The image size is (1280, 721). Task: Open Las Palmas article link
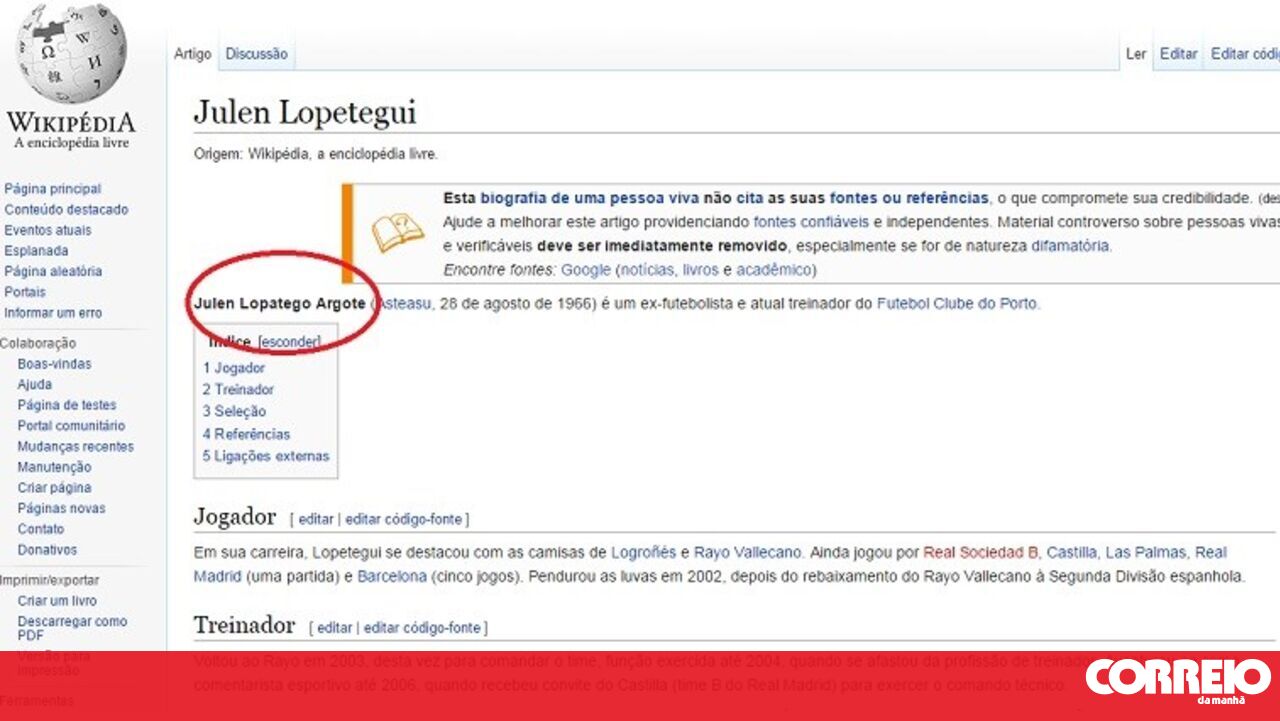[x=1146, y=552]
